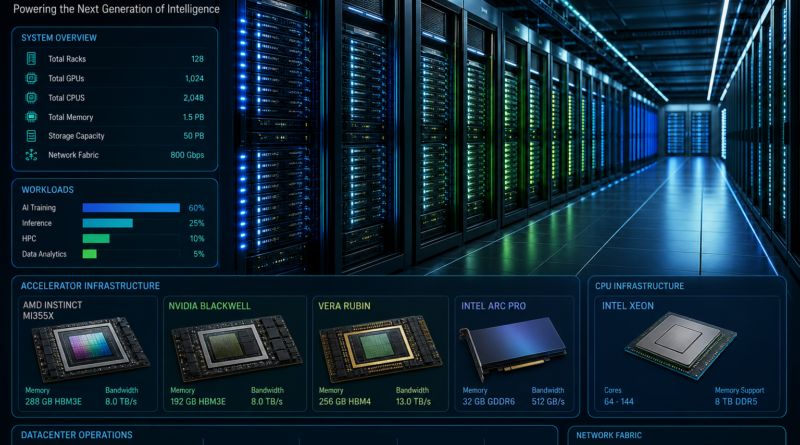The image size is (800, 445).
Task: Click the INTEL ARC PRO card title
Action: pos(493,306)
